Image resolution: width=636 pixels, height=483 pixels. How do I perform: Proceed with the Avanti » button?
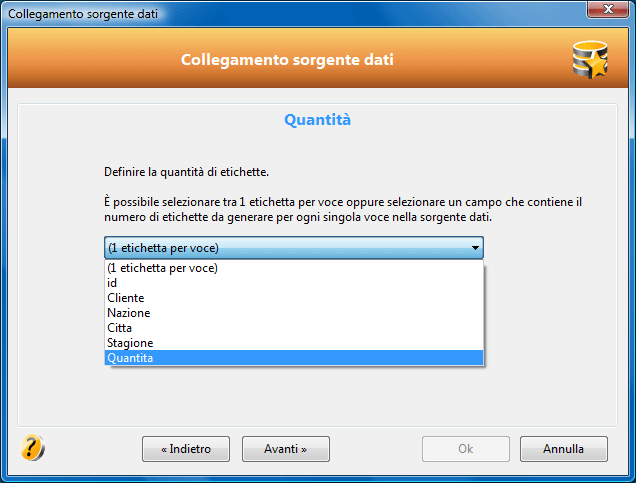[x=286, y=449]
